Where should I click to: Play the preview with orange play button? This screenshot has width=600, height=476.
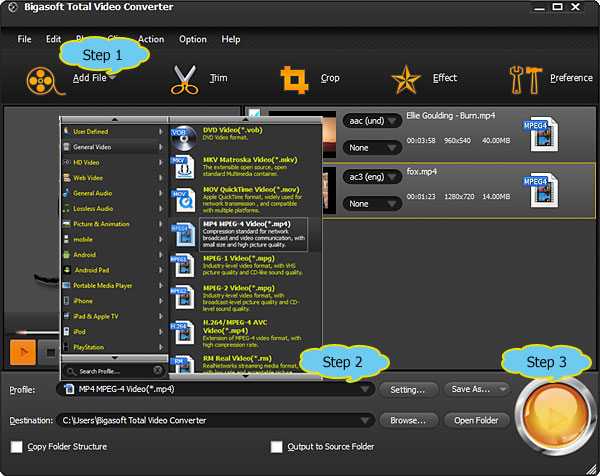23,352
